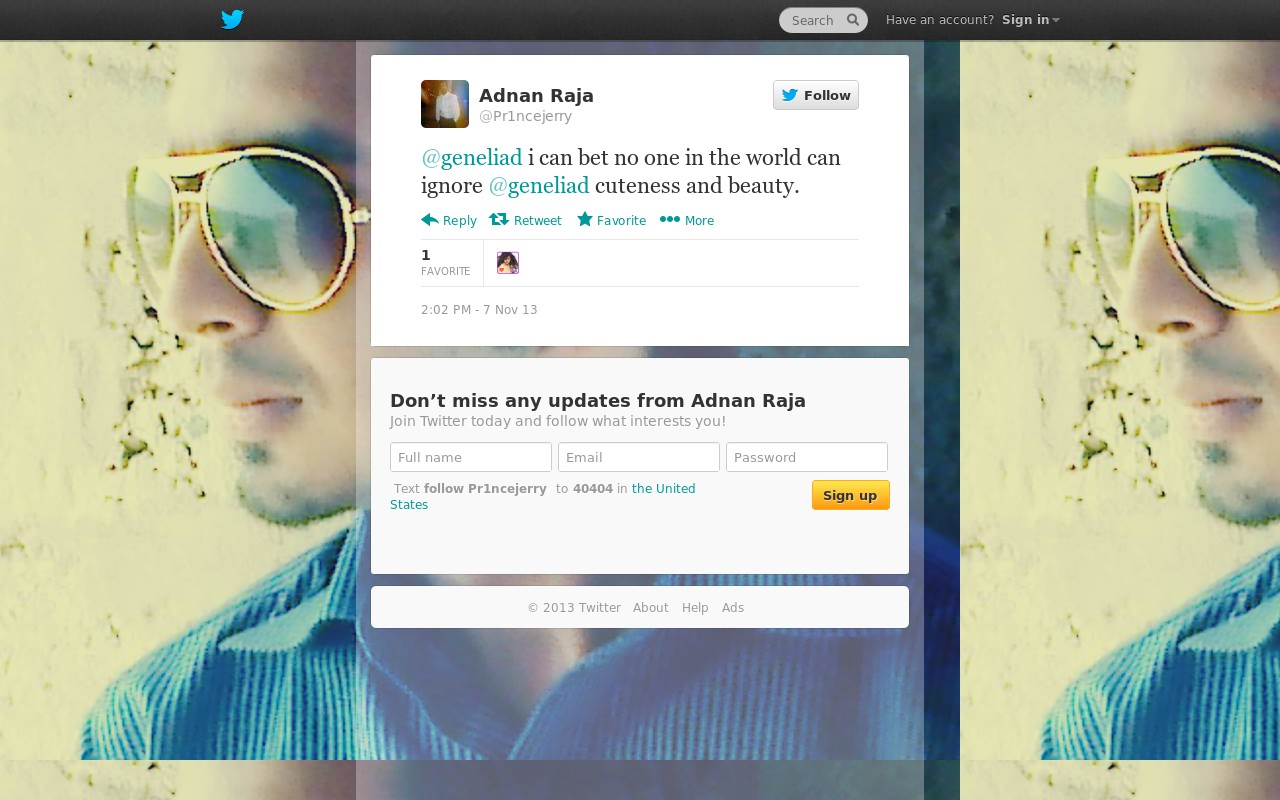Click the Email input field
The image size is (1280, 800).
(639, 457)
